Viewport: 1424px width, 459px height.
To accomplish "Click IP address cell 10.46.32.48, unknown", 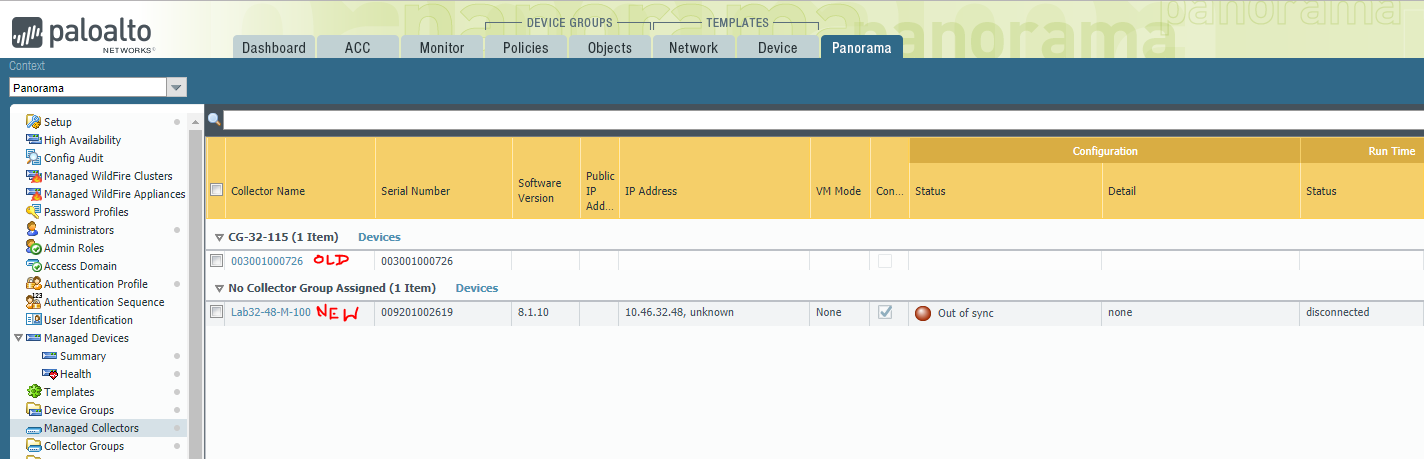I will point(680,312).
